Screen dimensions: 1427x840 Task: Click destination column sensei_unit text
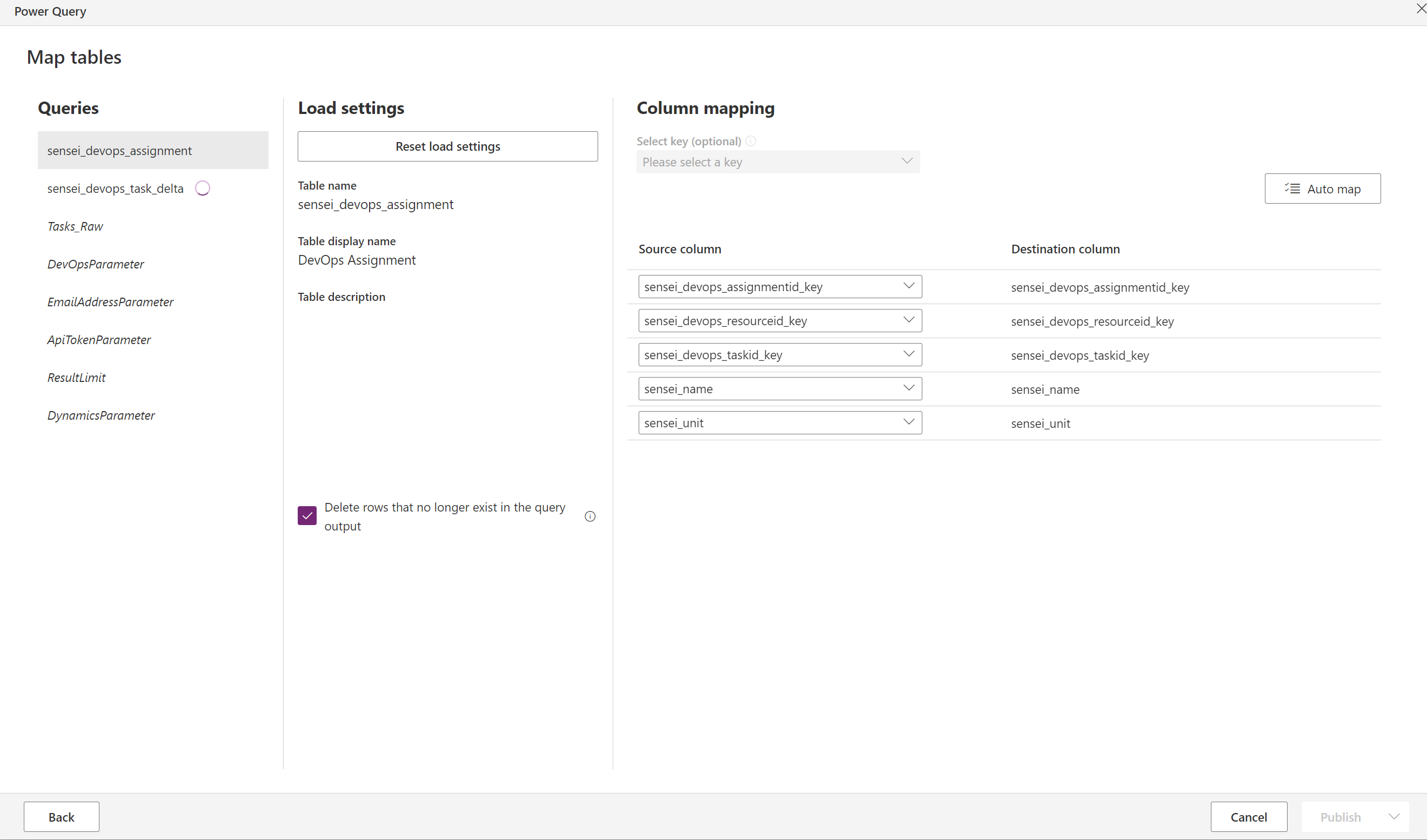(x=1040, y=424)
